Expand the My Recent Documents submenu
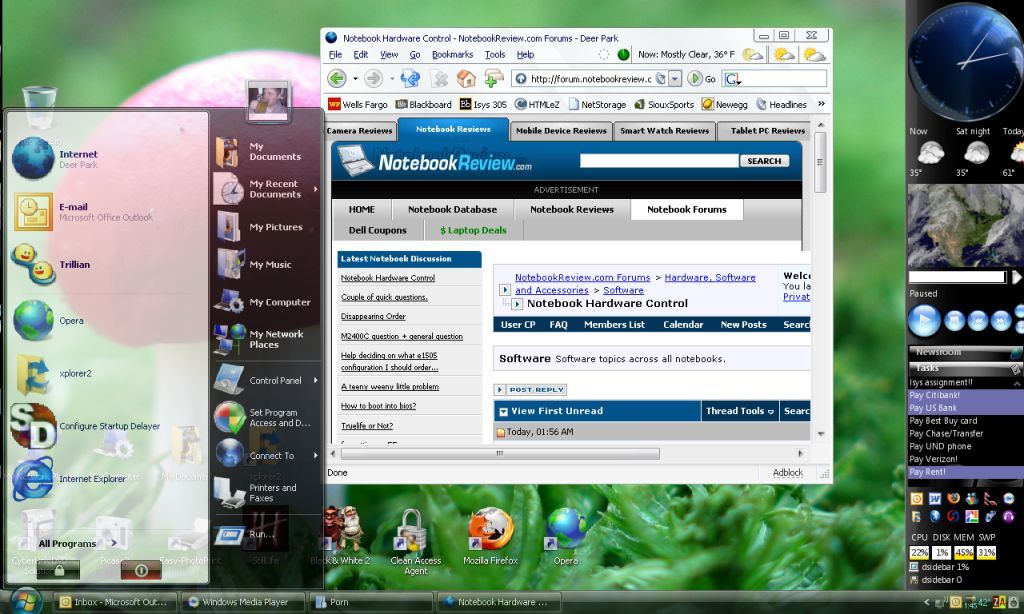This screenshot has height=614, width=1024. tap(315, 189)
